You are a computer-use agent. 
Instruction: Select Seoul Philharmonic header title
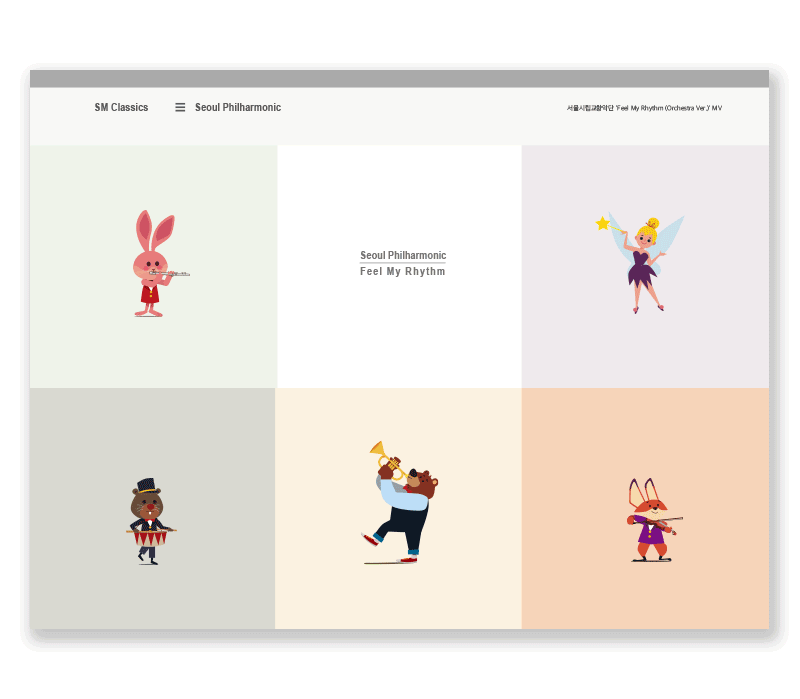pos(238,108)
